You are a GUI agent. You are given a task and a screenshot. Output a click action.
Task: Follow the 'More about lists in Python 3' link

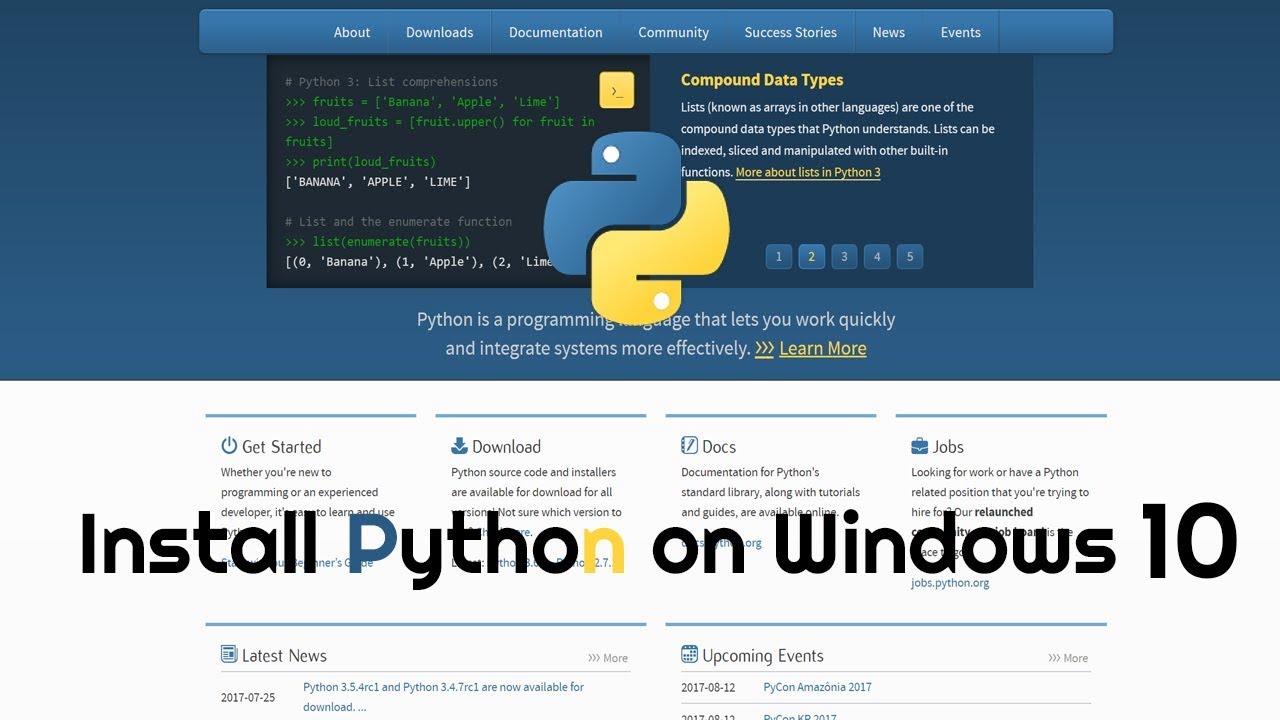tap(808, 172)
